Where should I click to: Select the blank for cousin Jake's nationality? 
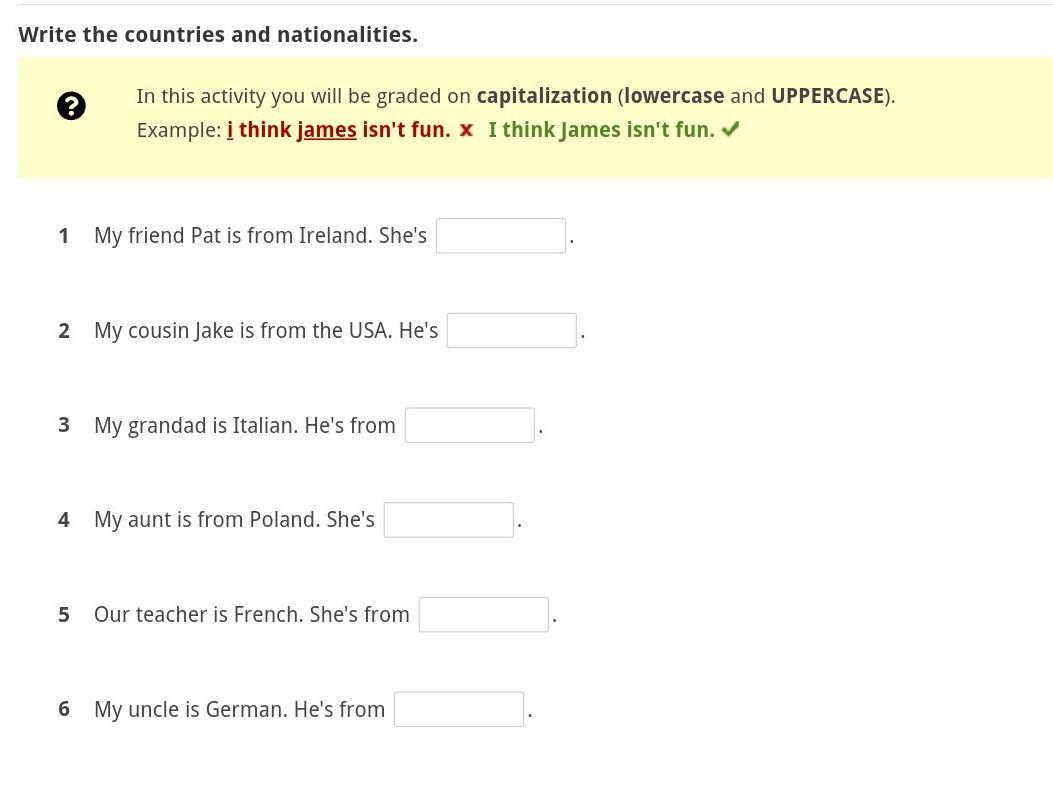(x=511, y=331)
